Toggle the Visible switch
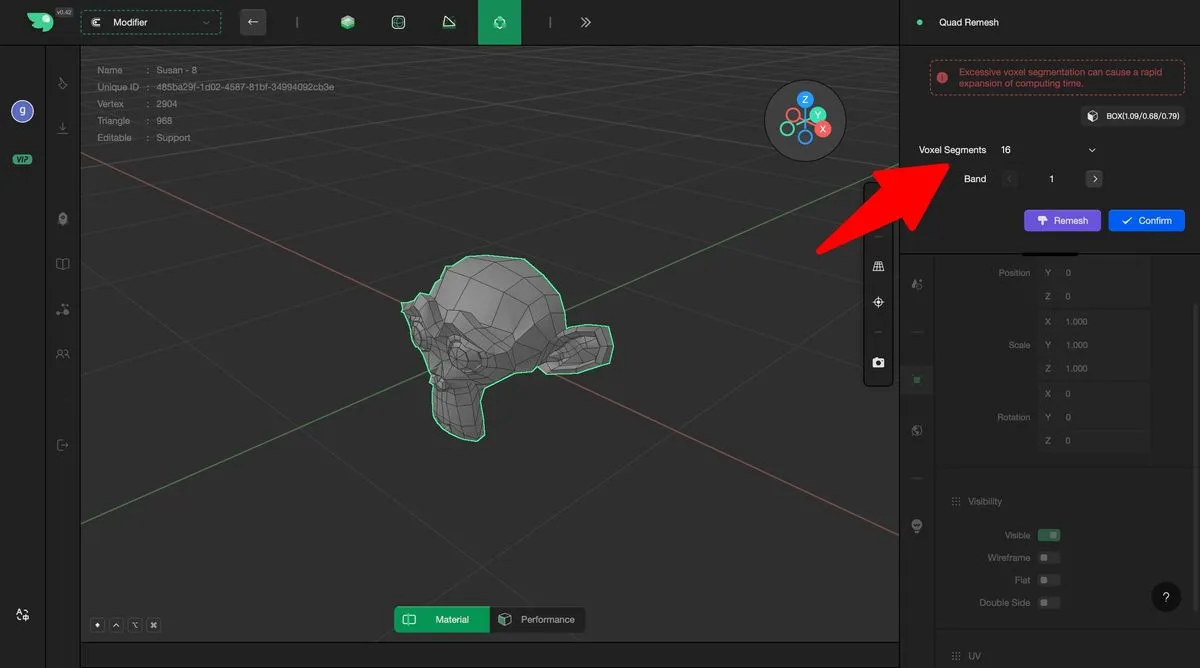This screenshot has width=1200, height=668. [x=1048, y=535]
